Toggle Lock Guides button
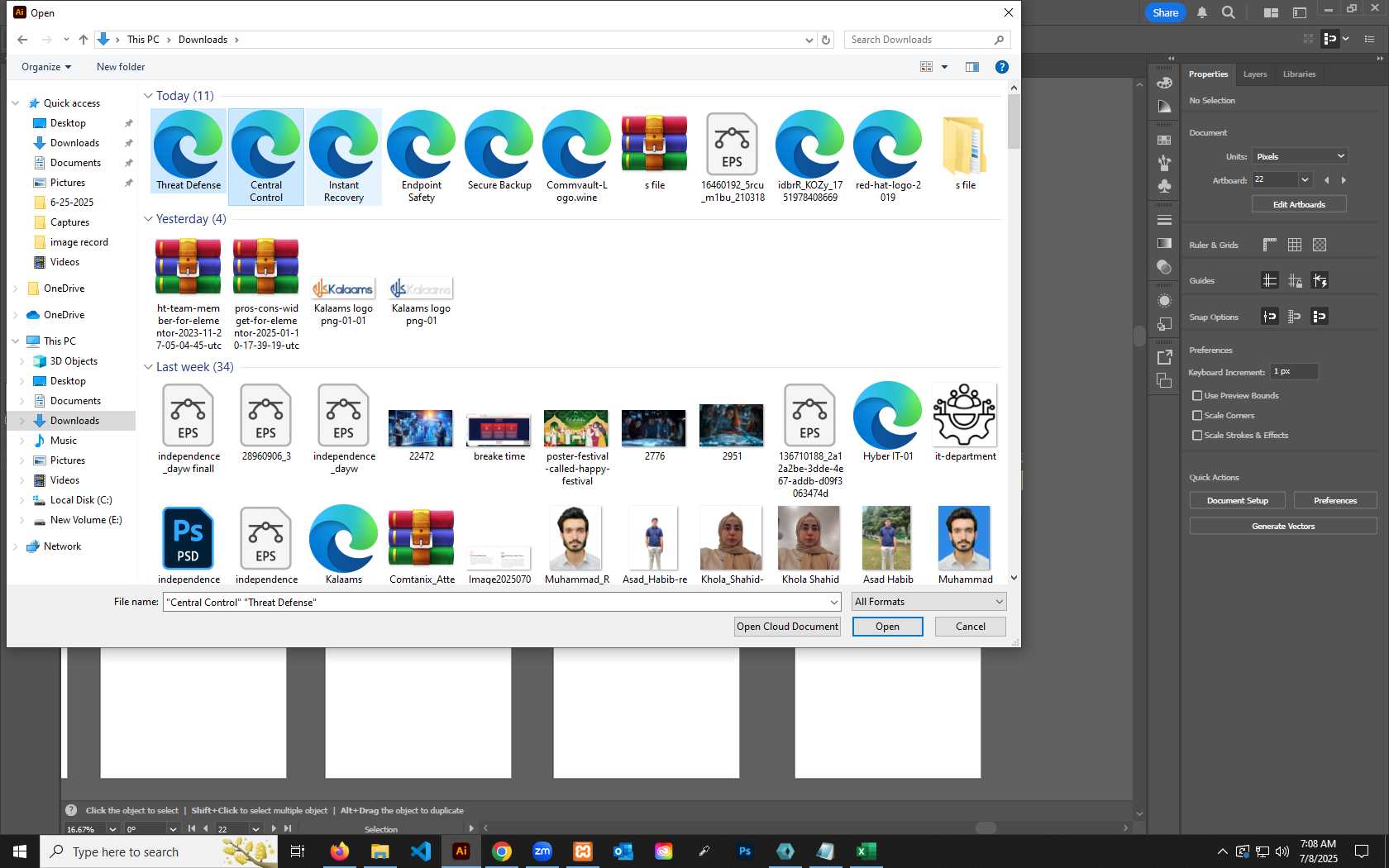This screenshot has height=868, width=1389. (1295, 280)
